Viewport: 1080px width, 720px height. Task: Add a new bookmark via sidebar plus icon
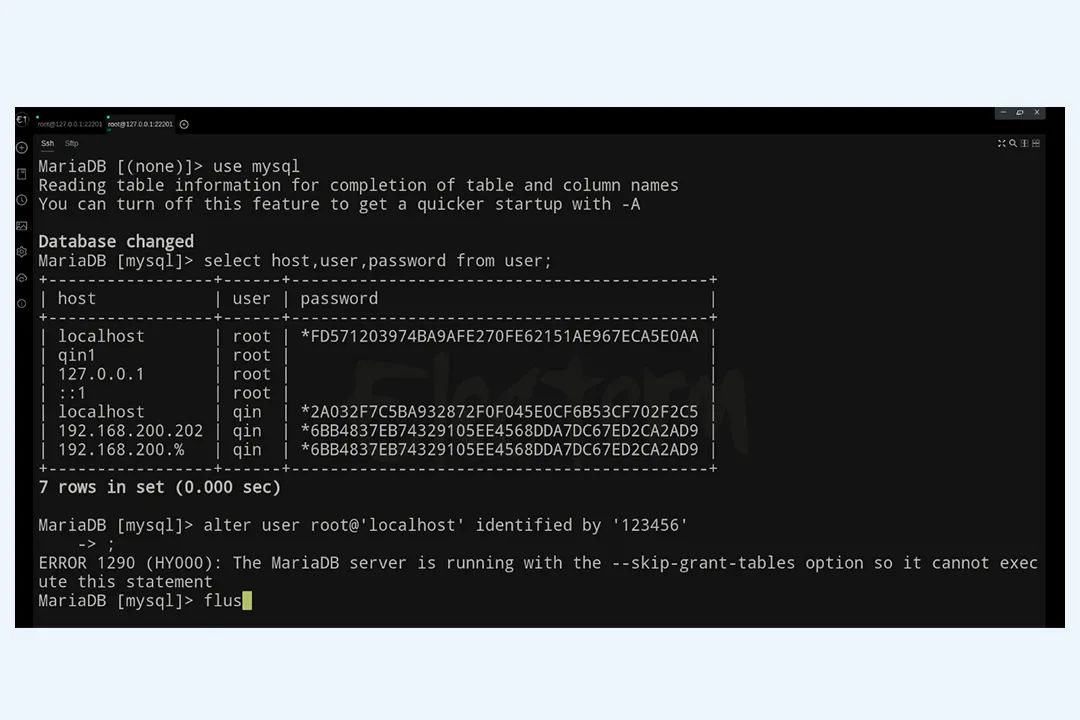(x=22, y=147)
